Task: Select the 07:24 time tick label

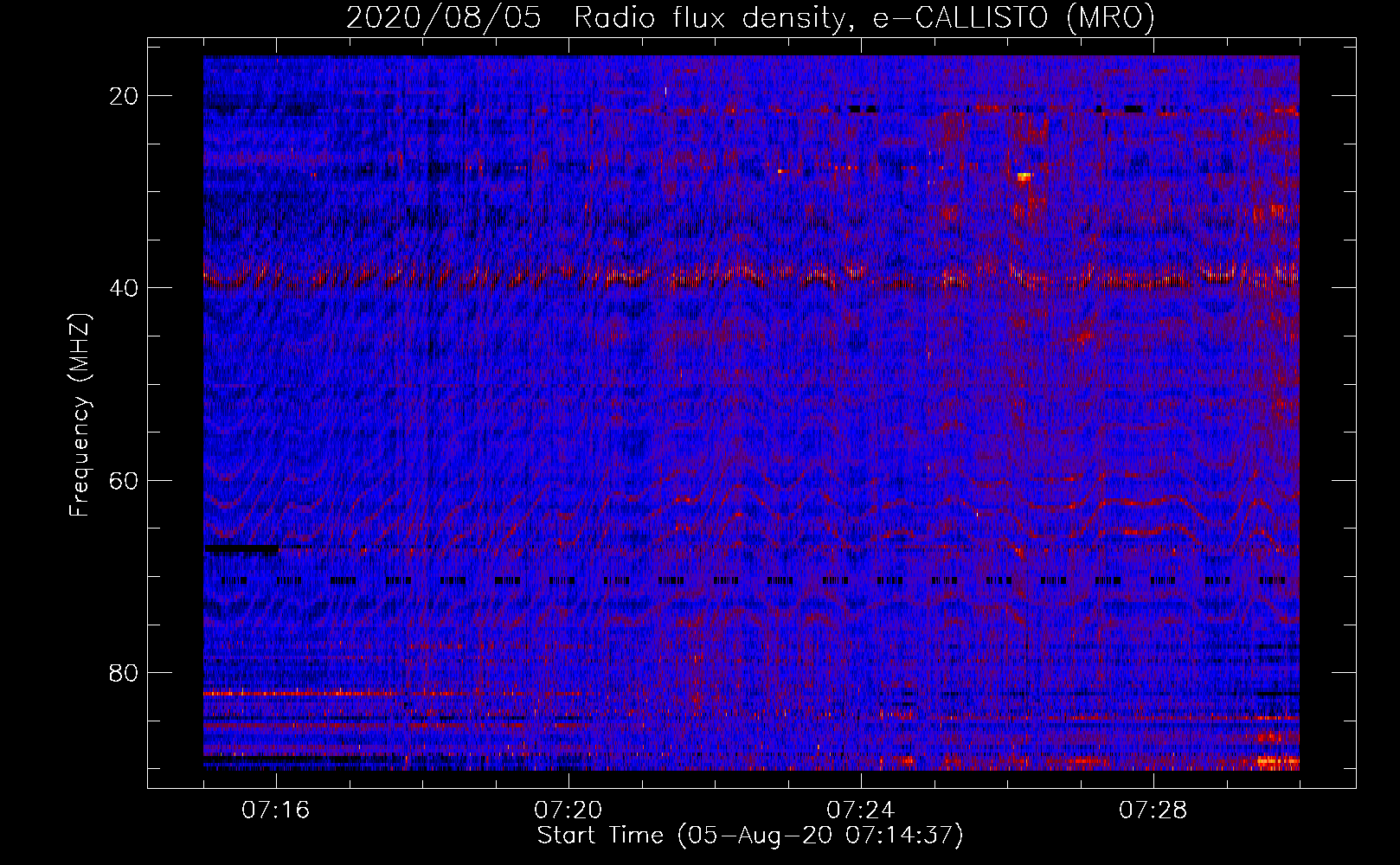Action: click(x=861, y=811)
